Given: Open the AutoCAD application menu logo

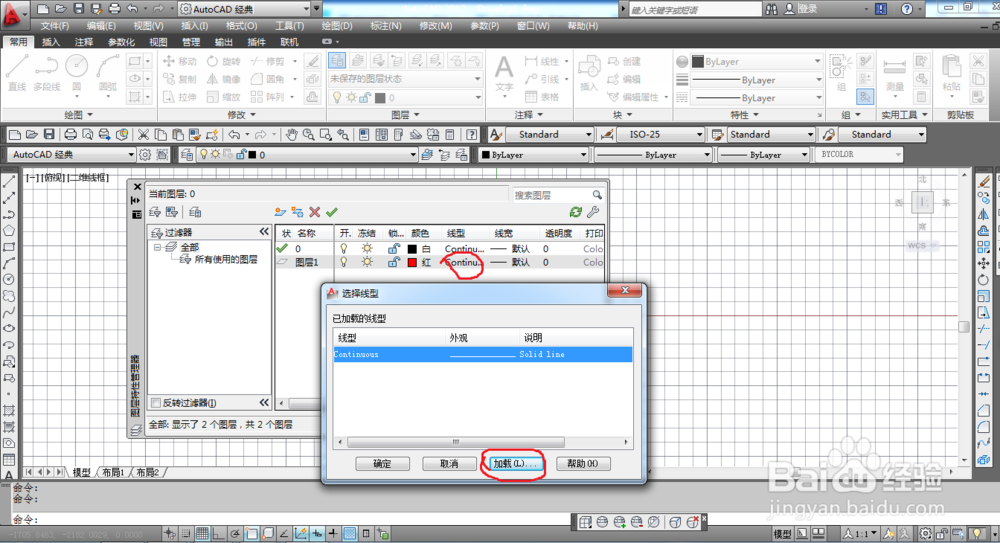Looking at the screenshot, I should coord(11,14).
